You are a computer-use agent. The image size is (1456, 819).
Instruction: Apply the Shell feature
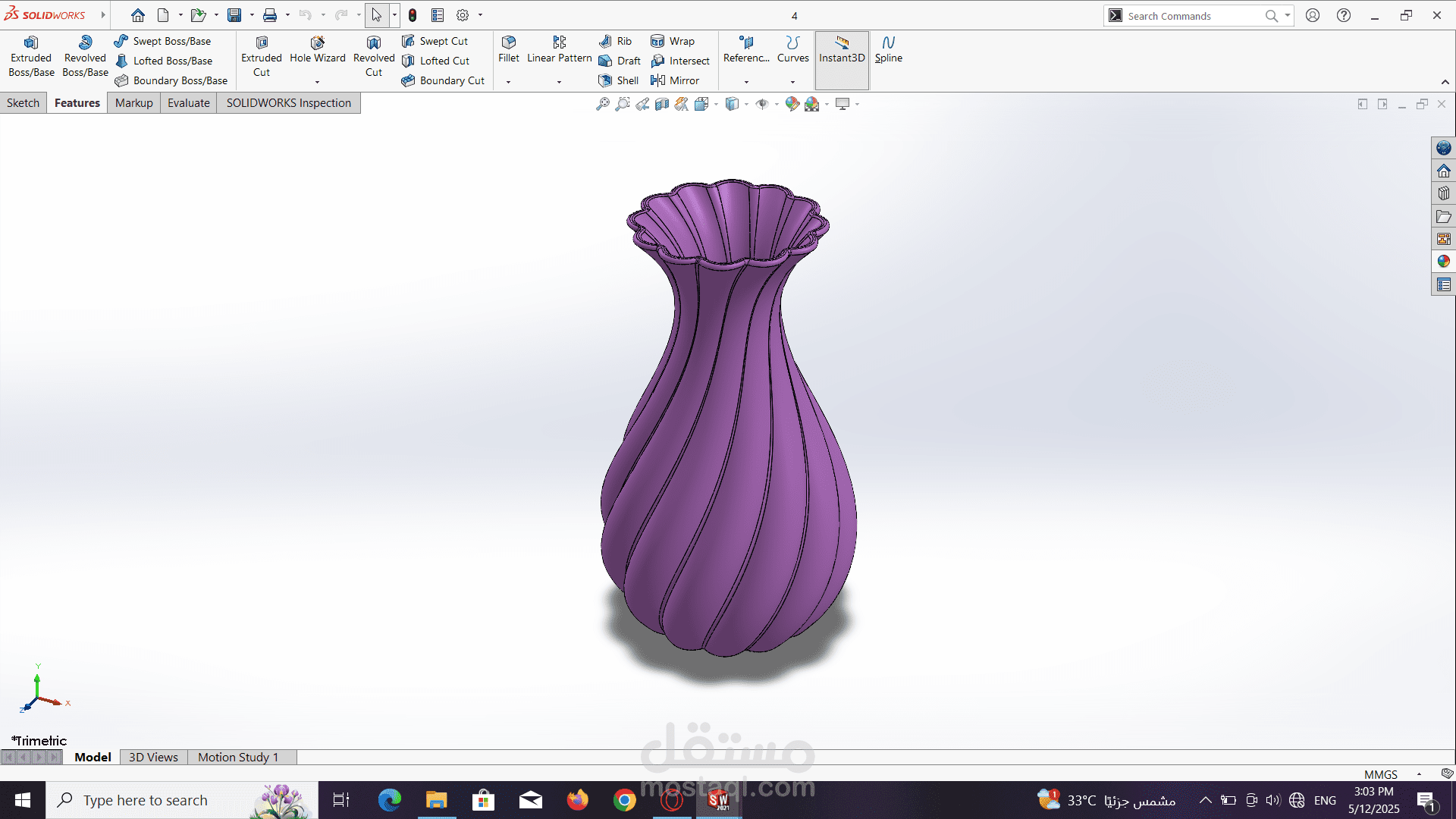click(x=618, y=80)
